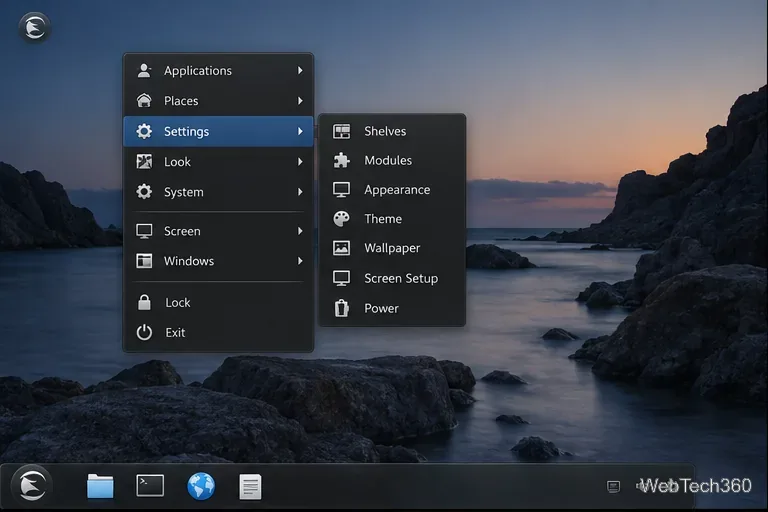Click the small system tray icon in shelf
This screenshot has height=512, width=768.
613,486
